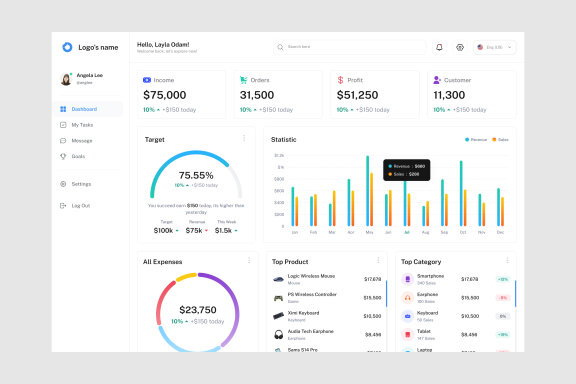Click the arrow next to $100k target

177,231
